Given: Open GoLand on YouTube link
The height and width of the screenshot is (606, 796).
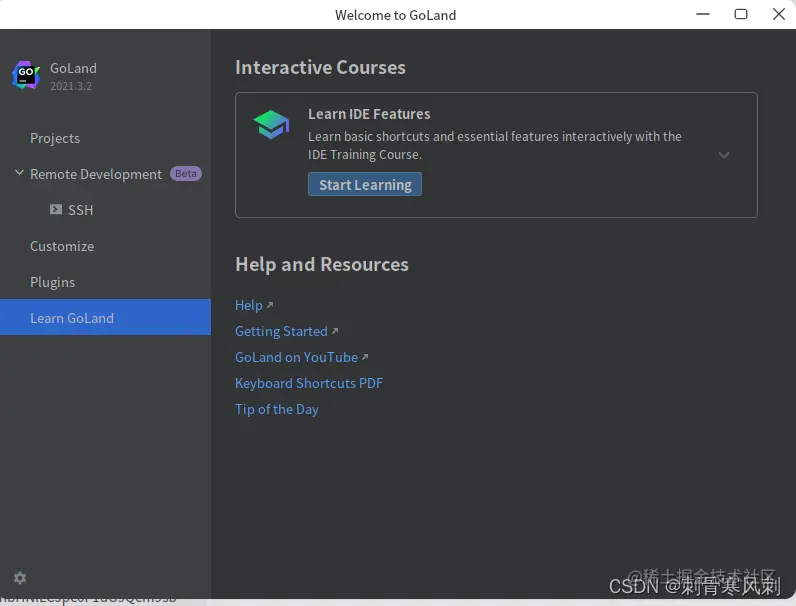Looking at the screenshot, I should point(296,357).
